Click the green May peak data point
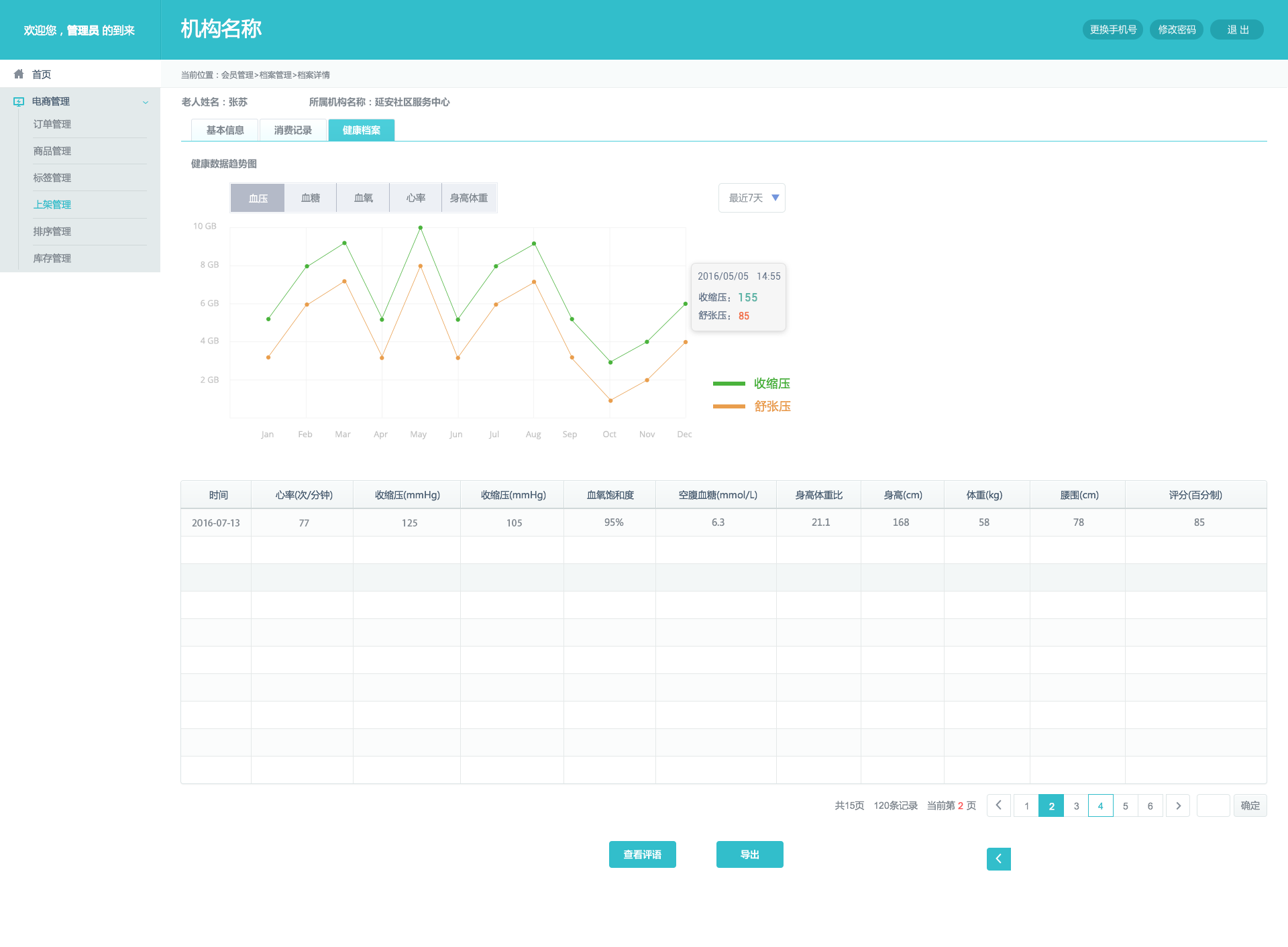The image size is (1288, 947). click(x=421, y=228)
